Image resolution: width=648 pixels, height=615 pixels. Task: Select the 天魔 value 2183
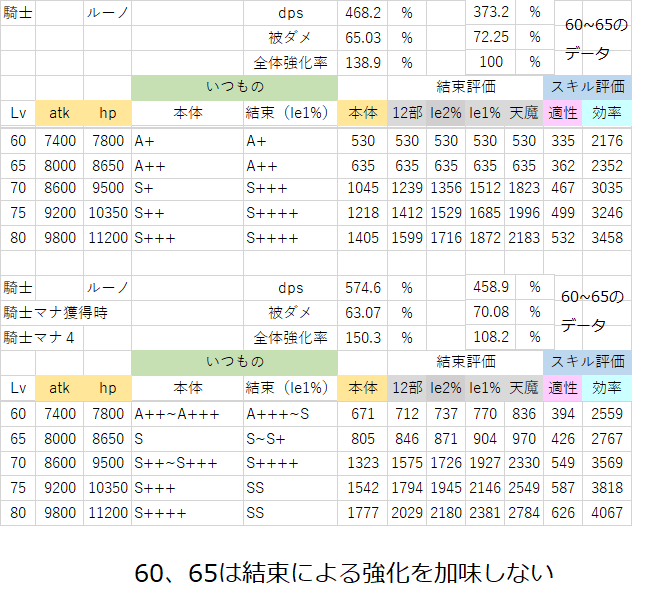[x=524, y=238]
